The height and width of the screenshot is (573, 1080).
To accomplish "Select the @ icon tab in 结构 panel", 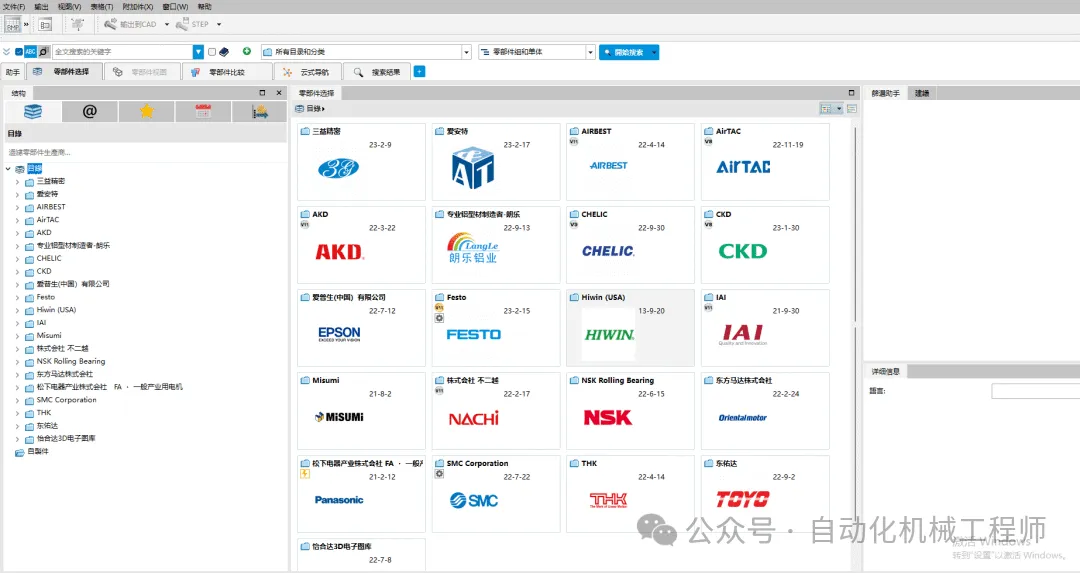I will (90, 112).
